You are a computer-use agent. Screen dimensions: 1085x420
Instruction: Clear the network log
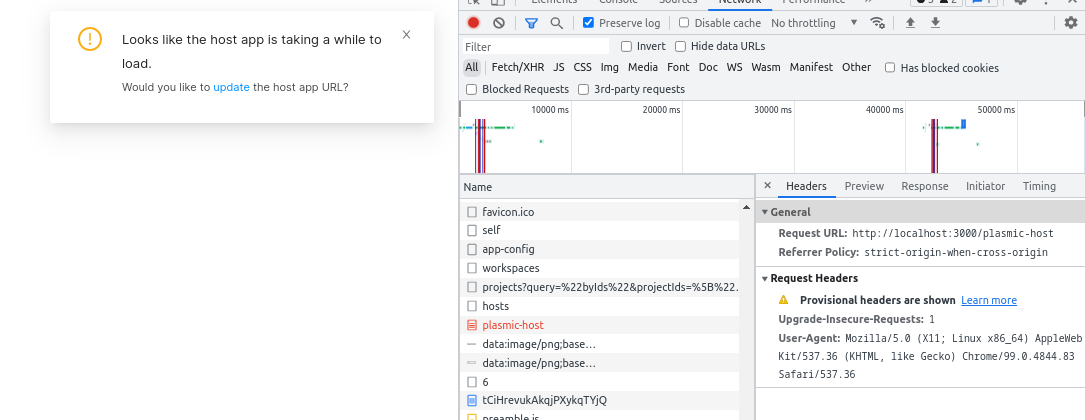498,23
